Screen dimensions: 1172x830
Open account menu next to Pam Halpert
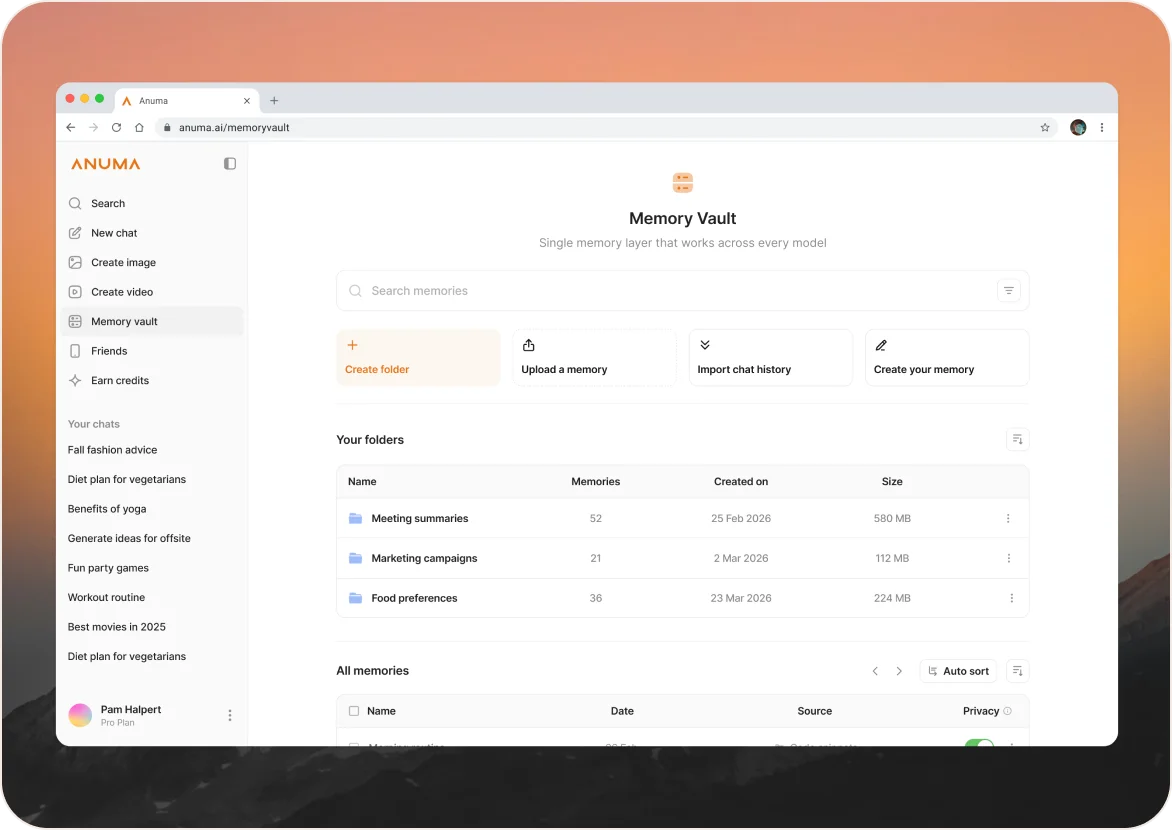click(230, 715)
